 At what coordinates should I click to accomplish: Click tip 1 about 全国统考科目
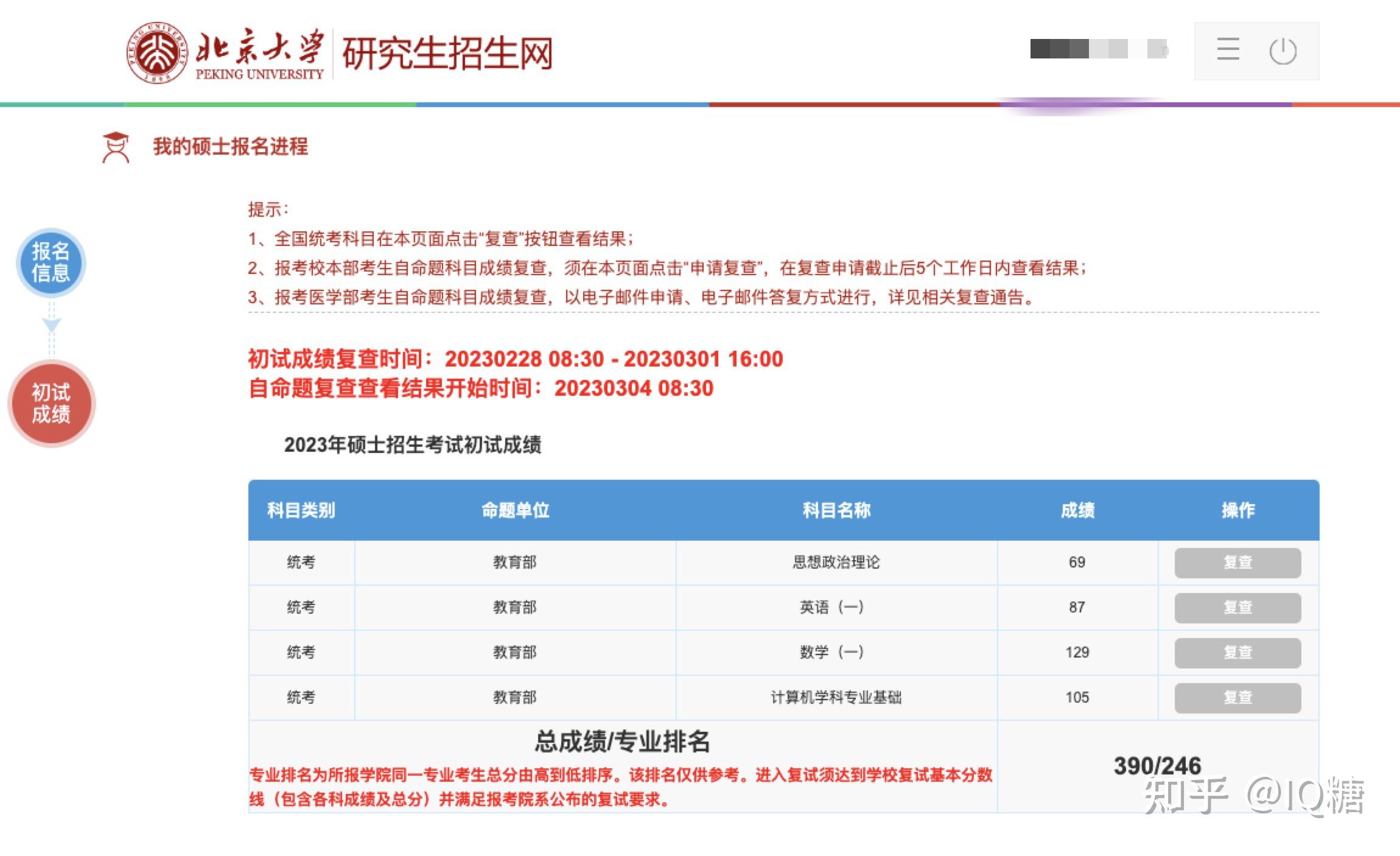pos(441,239)
